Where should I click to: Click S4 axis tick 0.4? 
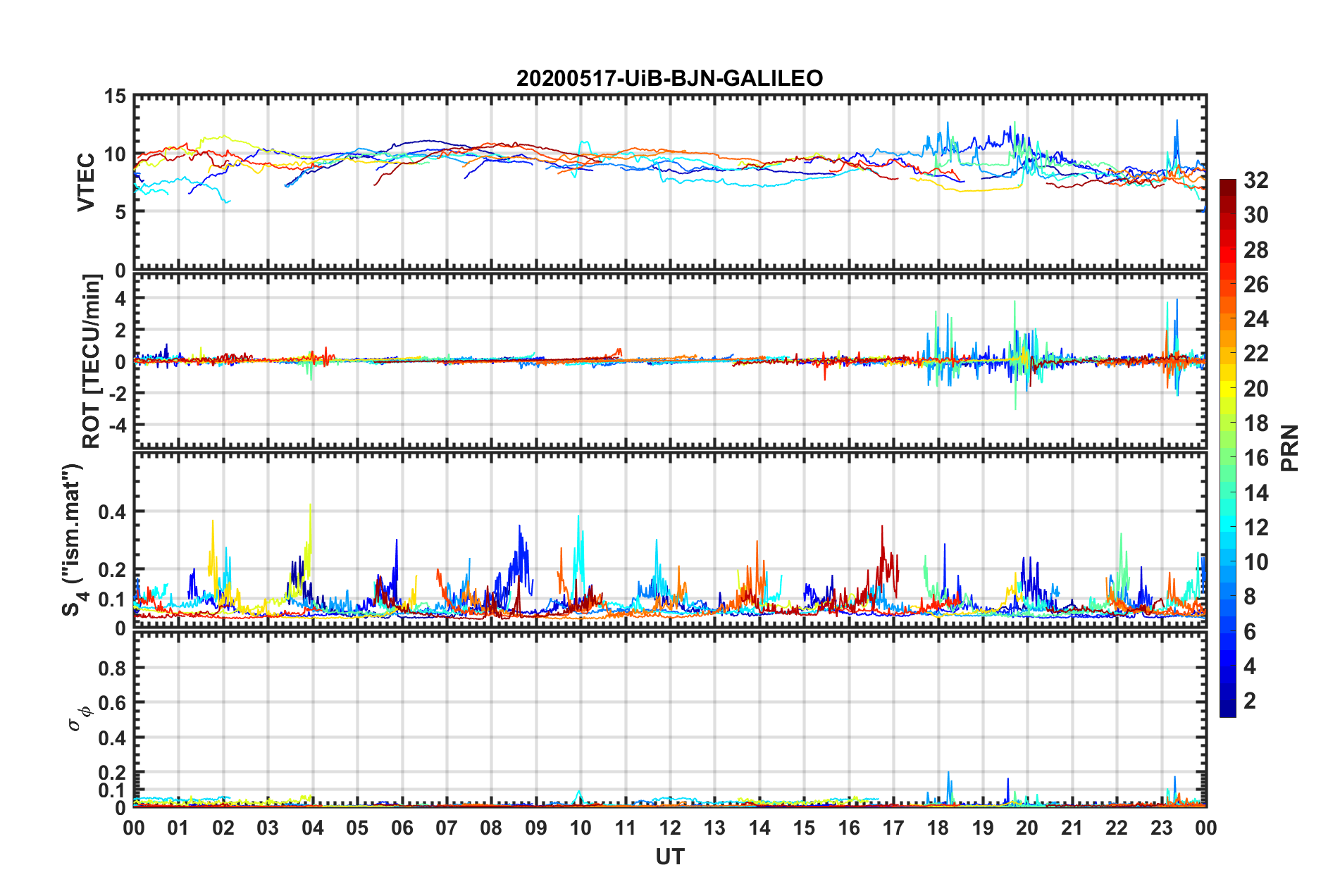pos(113,512)
